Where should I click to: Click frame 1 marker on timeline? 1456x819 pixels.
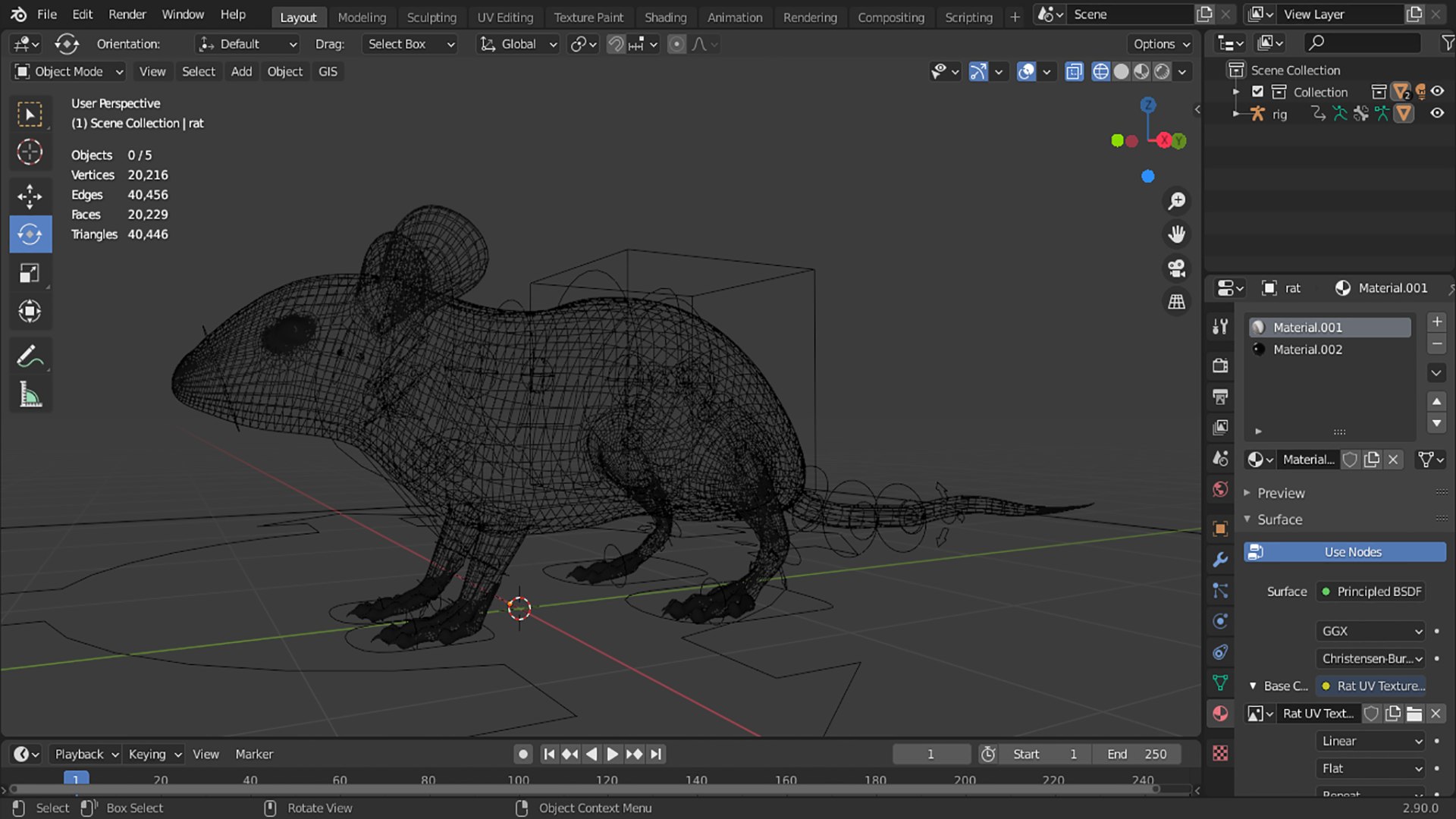click(x=75, y=779)
